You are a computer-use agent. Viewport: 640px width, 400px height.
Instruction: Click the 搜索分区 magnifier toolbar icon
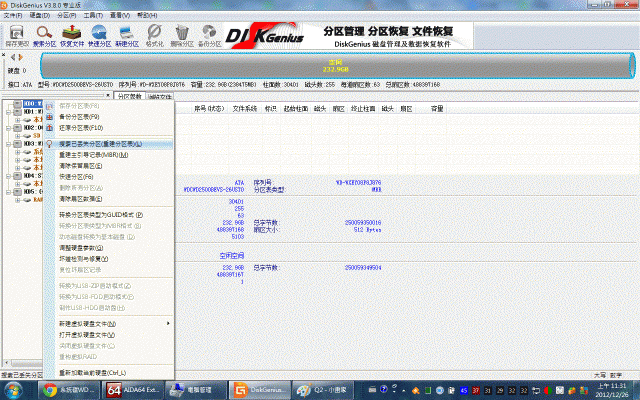(x=44, y=36)
